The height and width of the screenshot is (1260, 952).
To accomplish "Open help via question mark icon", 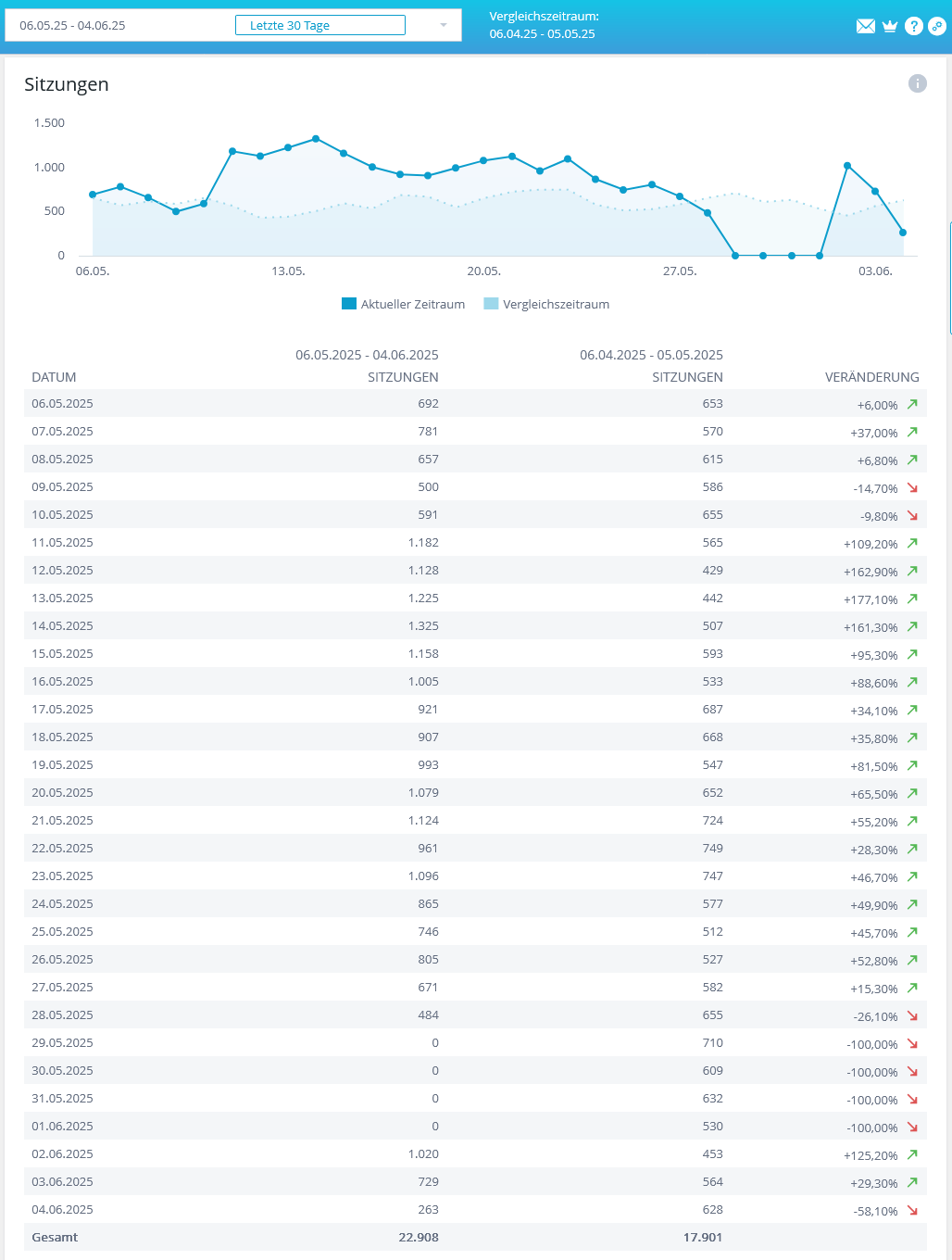I will 913,26.
